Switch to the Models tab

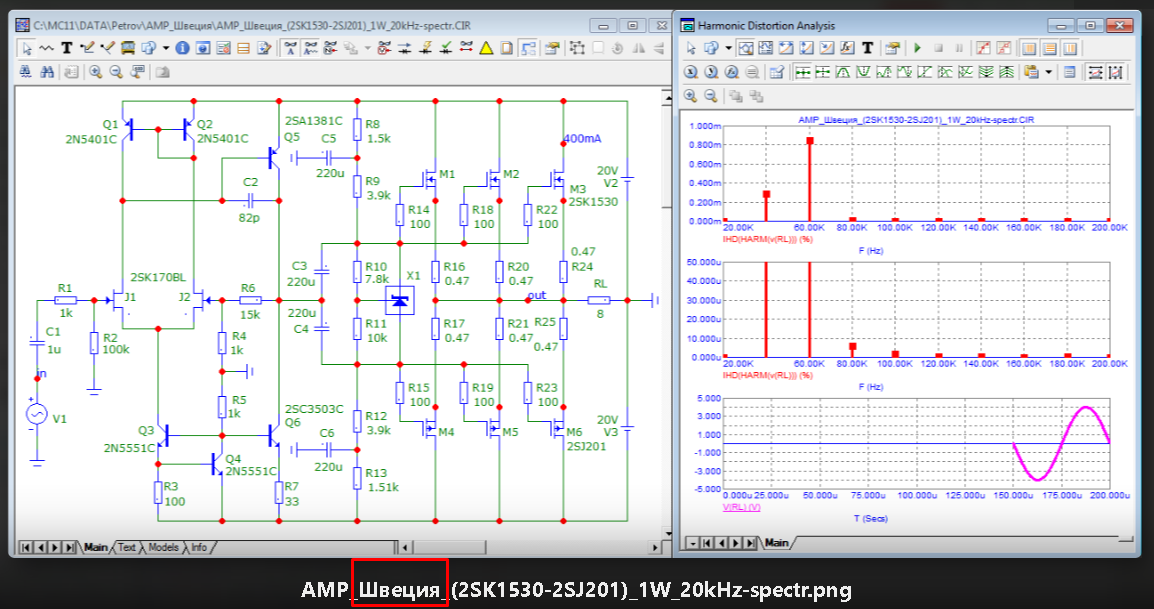[x=163, y=547]
